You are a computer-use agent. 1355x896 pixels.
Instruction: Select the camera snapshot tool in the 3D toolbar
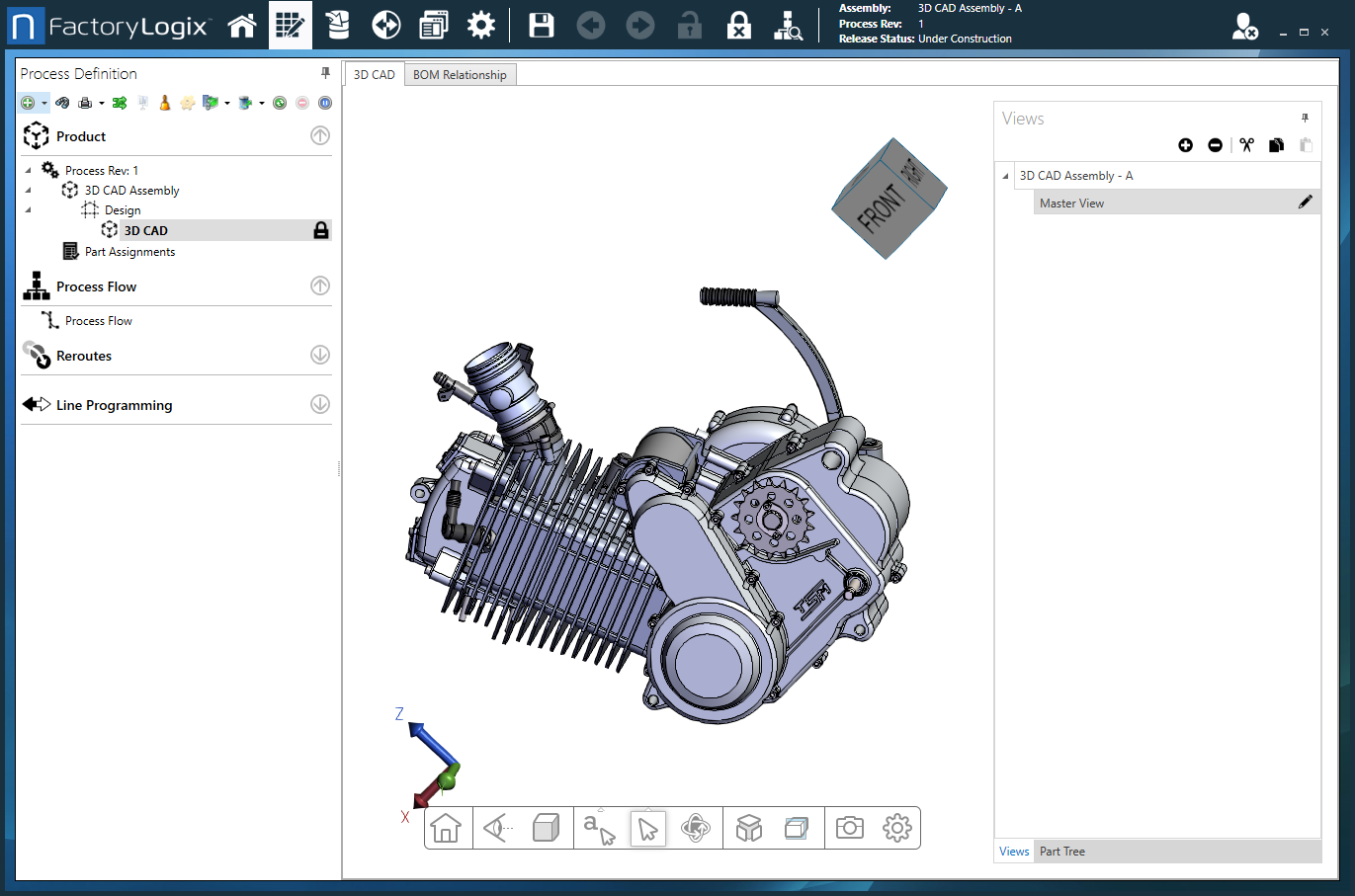pyautogui.click(x=848, y=828)
